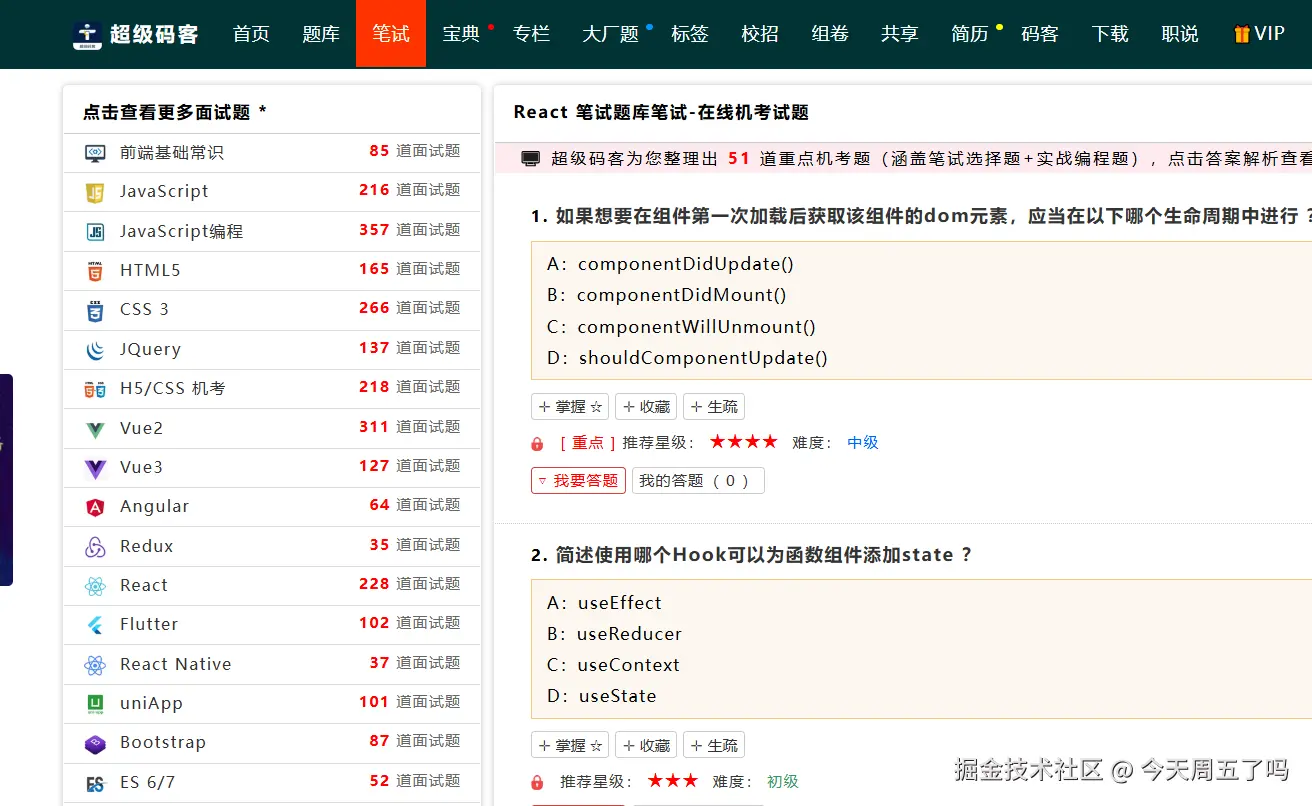Image resolution: width=1312 pixels, height=806 pixels.
Task: Click 我的答题（0）button
Action: (x=698, y=480)
